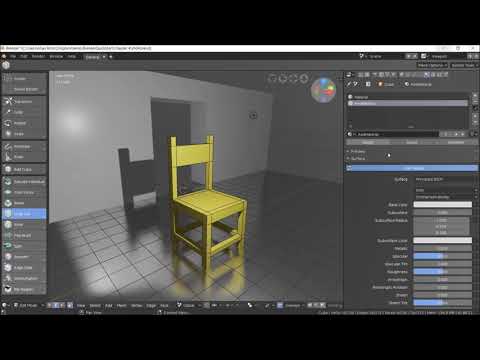Select the Inset Faces tool
480x360 pixels.
(x=24, y=192)
